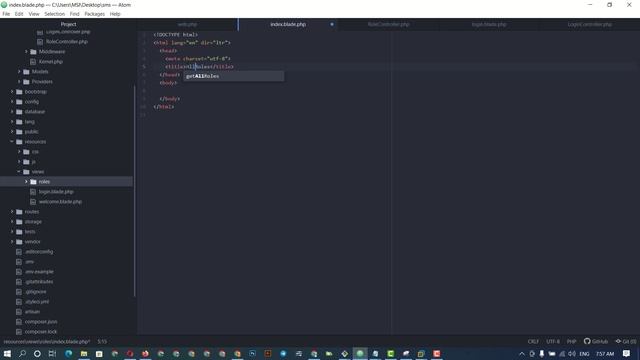Collapse the resources folder

12,142
